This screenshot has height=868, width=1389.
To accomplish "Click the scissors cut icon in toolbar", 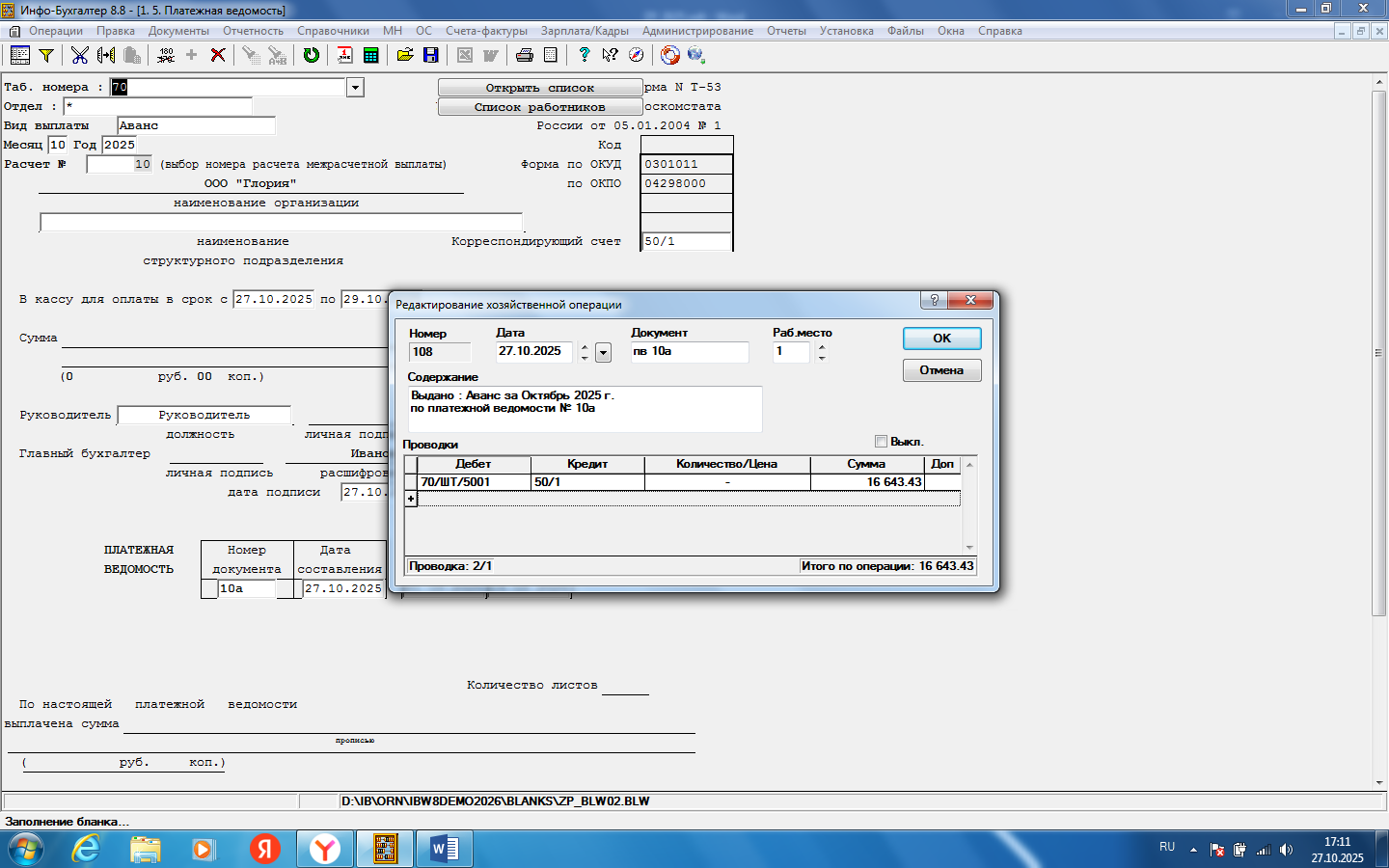I will coord(79,55).
